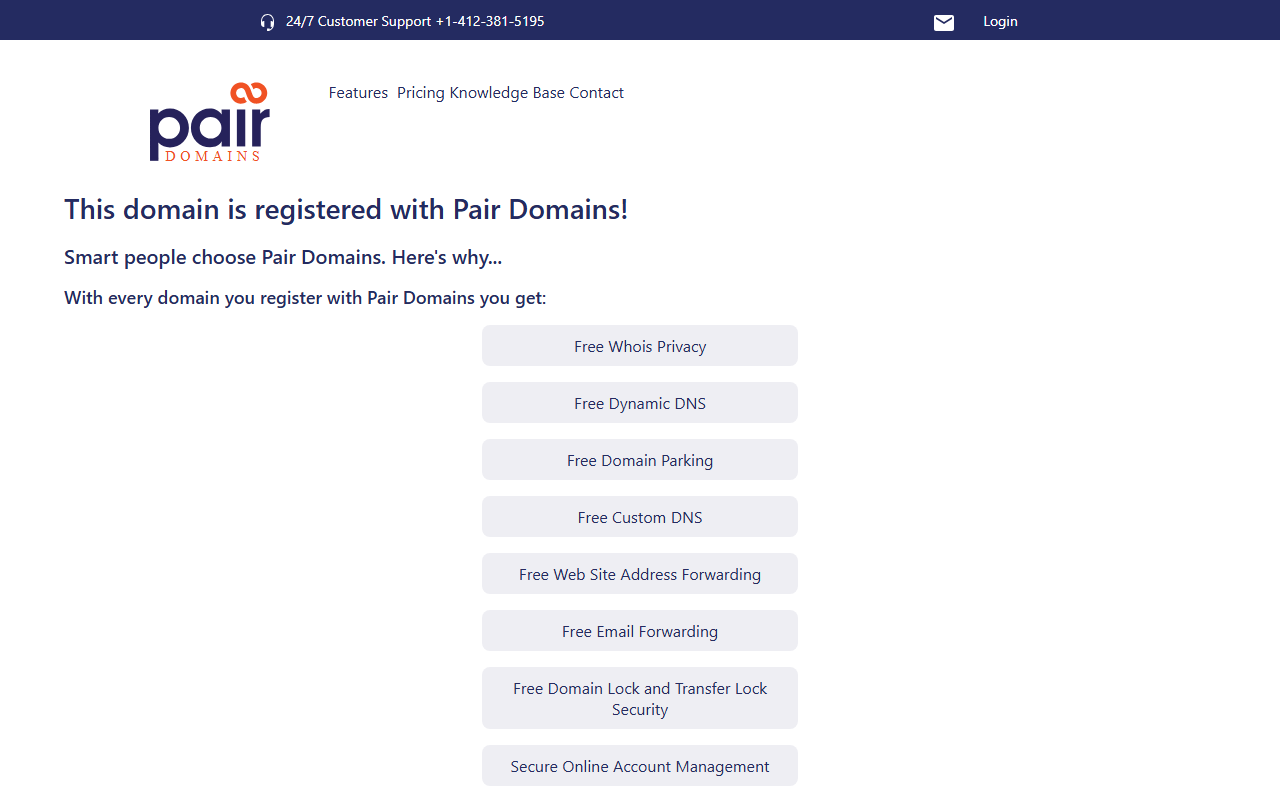Click the headset customer support icon
The height and width of the screenshot is (800, 1280).
click(x=267, y=22)
